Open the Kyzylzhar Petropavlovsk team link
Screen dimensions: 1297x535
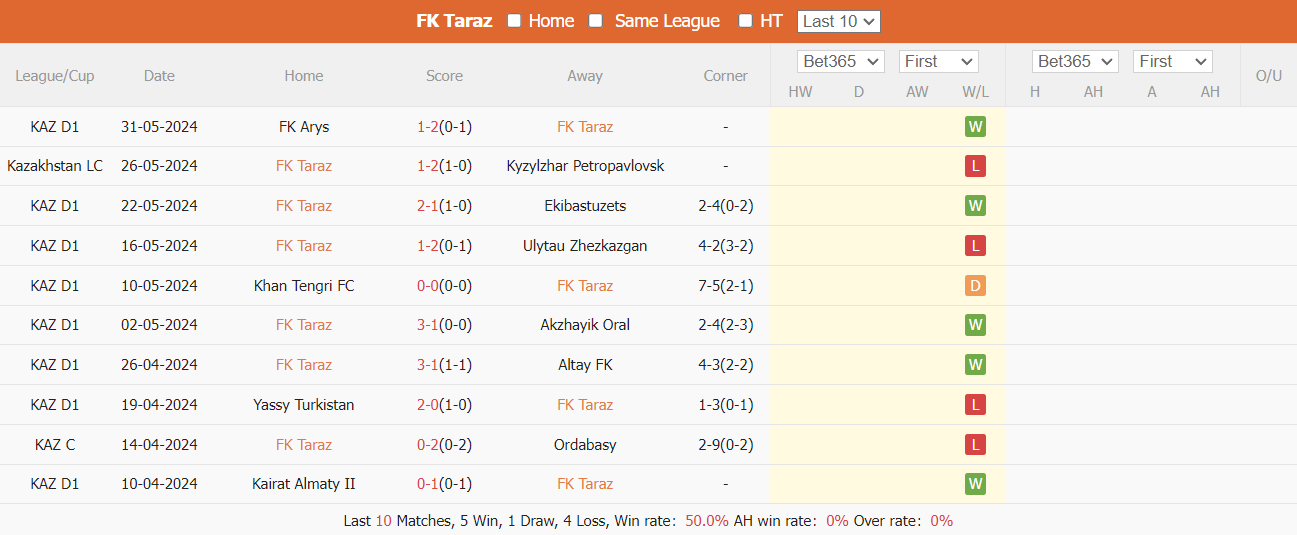pos(585,166)
